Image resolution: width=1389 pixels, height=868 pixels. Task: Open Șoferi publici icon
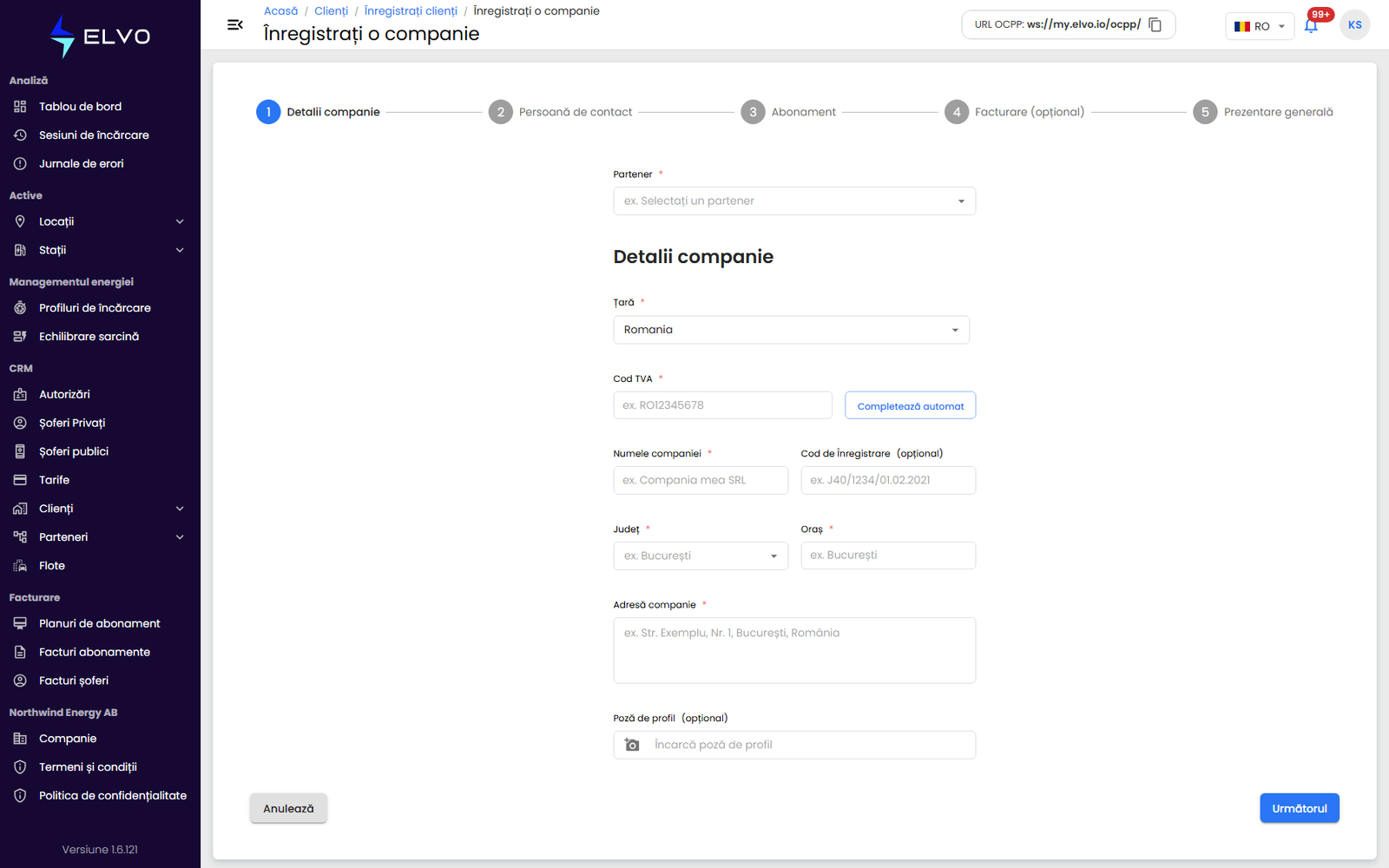coord(20,451)
